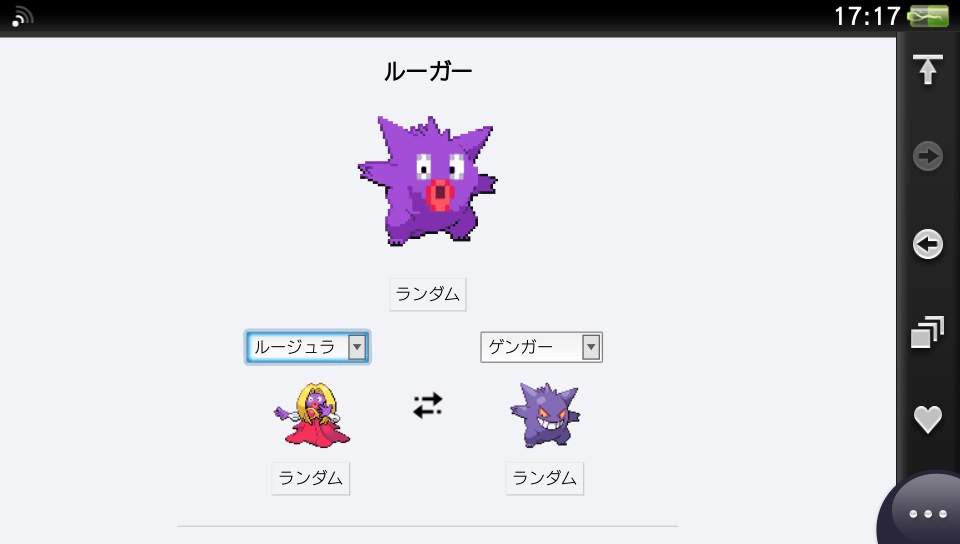Click the ルーガー title text
Viewport: 960px width, 544px height.
(x=427, y=72)
